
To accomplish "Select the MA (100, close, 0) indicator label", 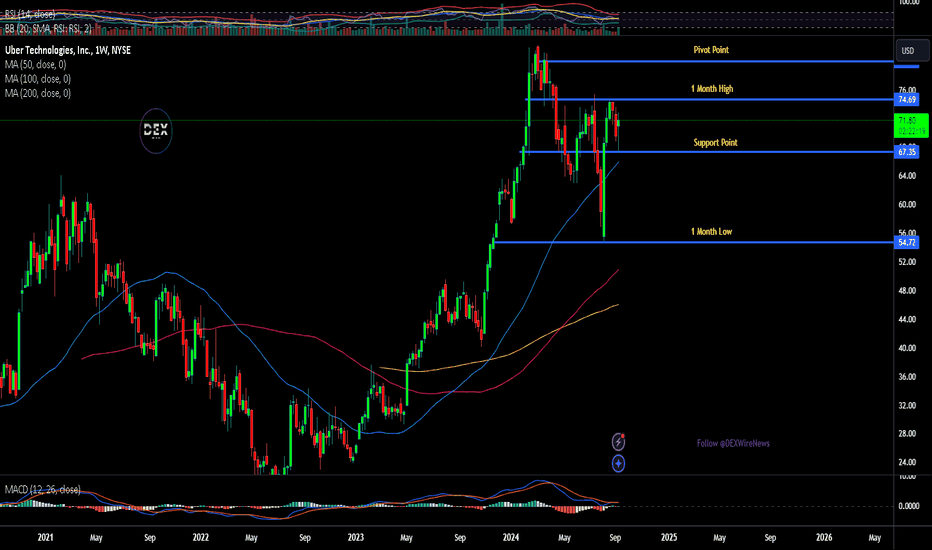I will [38, 78].
